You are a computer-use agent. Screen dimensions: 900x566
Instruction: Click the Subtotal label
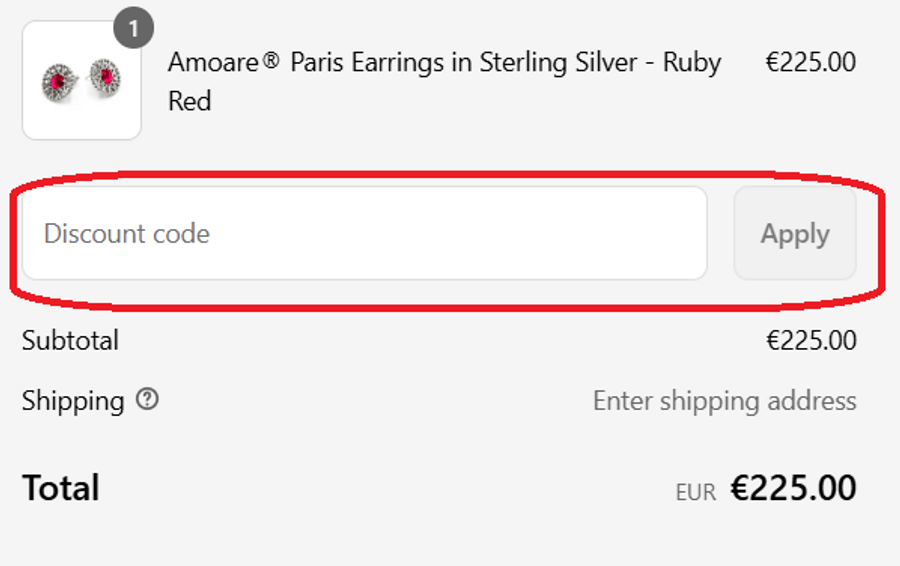pyautogui.click(x=70, y=340)
